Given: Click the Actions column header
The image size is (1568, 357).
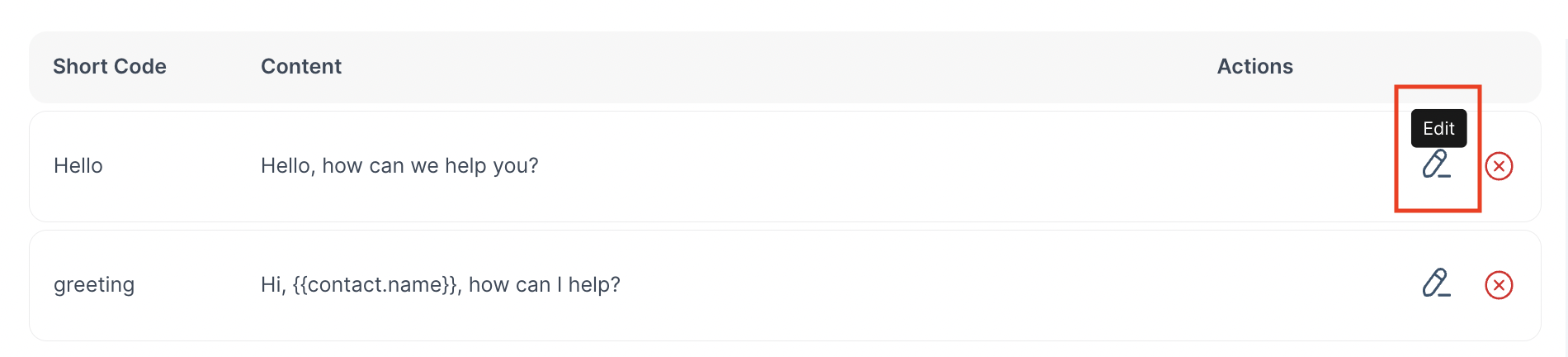Looking at the screenshot, I should tap(1254, 66).
